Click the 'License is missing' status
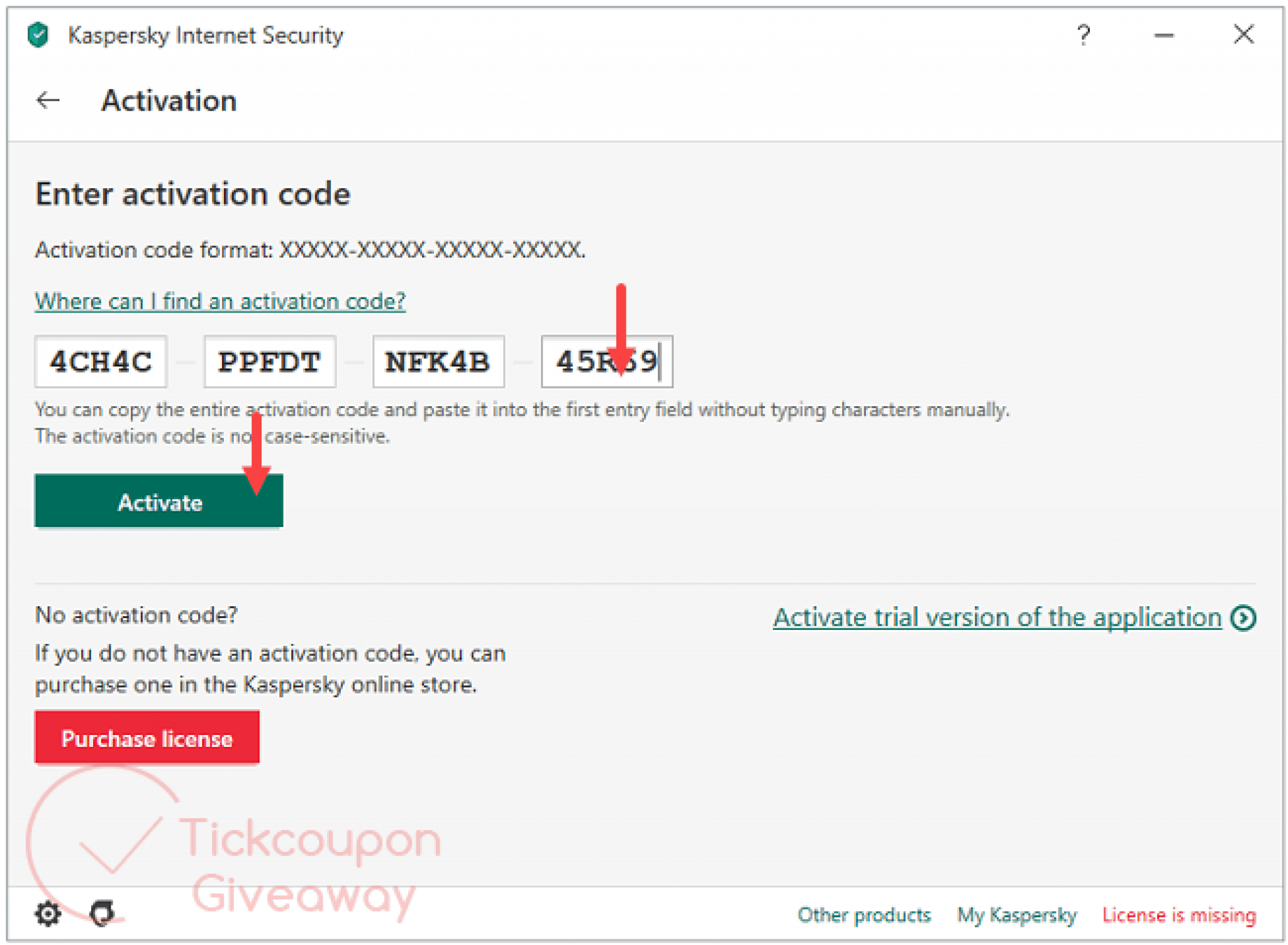The height and width of the screenshot is (945, 1288). 1179,915
